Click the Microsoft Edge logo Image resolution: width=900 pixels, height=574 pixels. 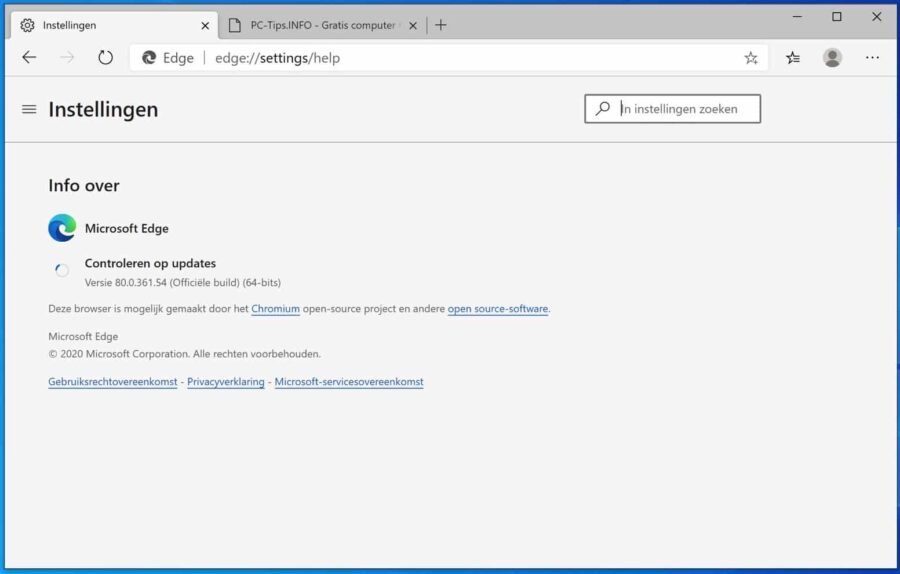coord(62,228)
